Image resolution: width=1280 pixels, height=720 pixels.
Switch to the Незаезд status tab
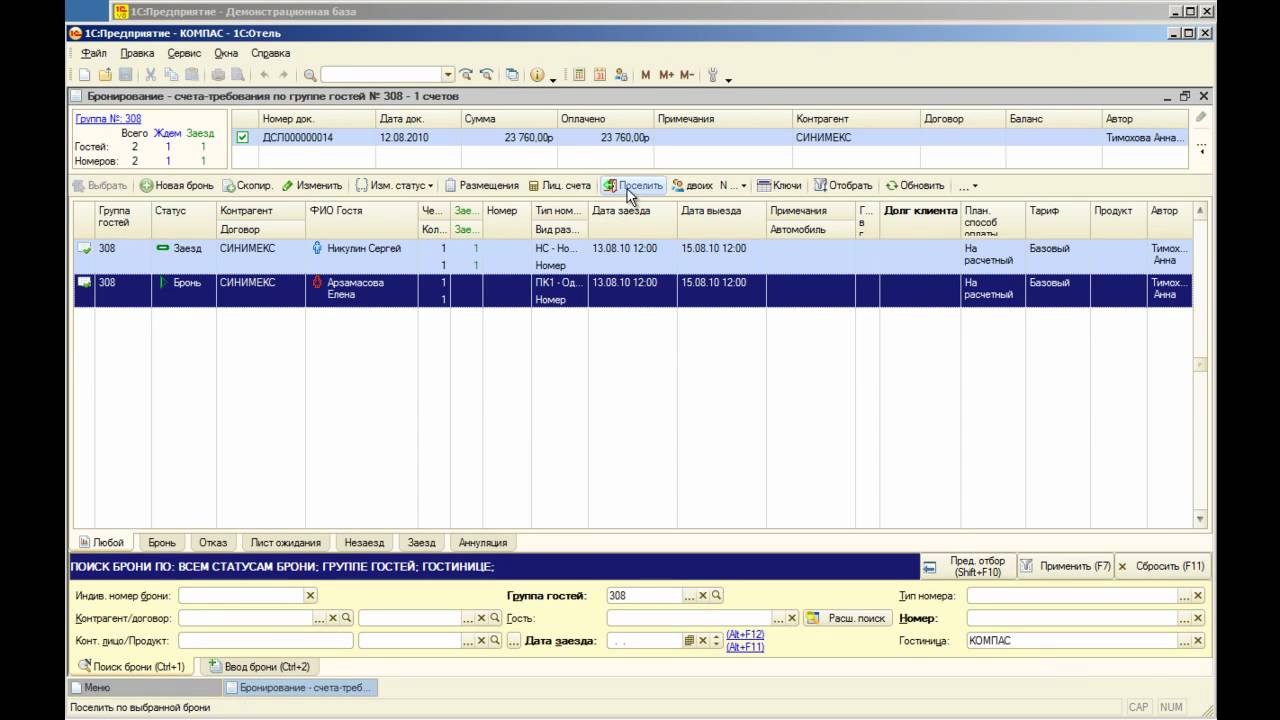click(x=364, y=543)
